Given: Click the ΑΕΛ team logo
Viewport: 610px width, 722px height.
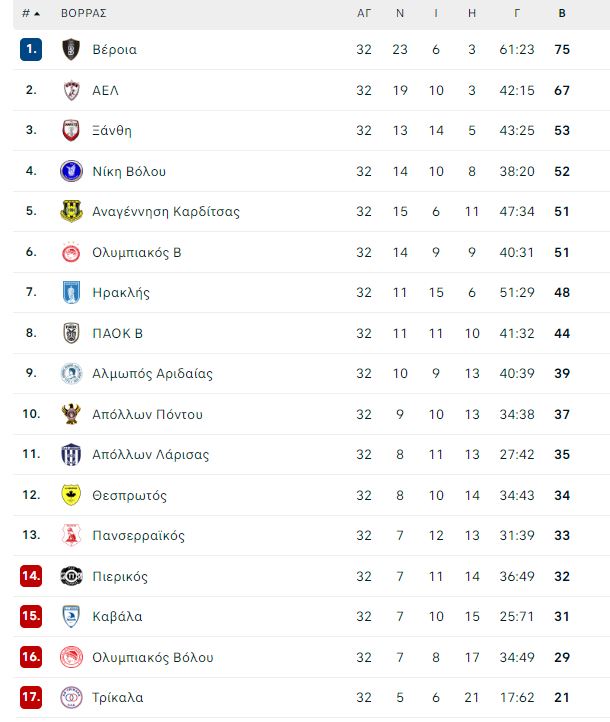Looking at the screenshot, I should (71, 90).
